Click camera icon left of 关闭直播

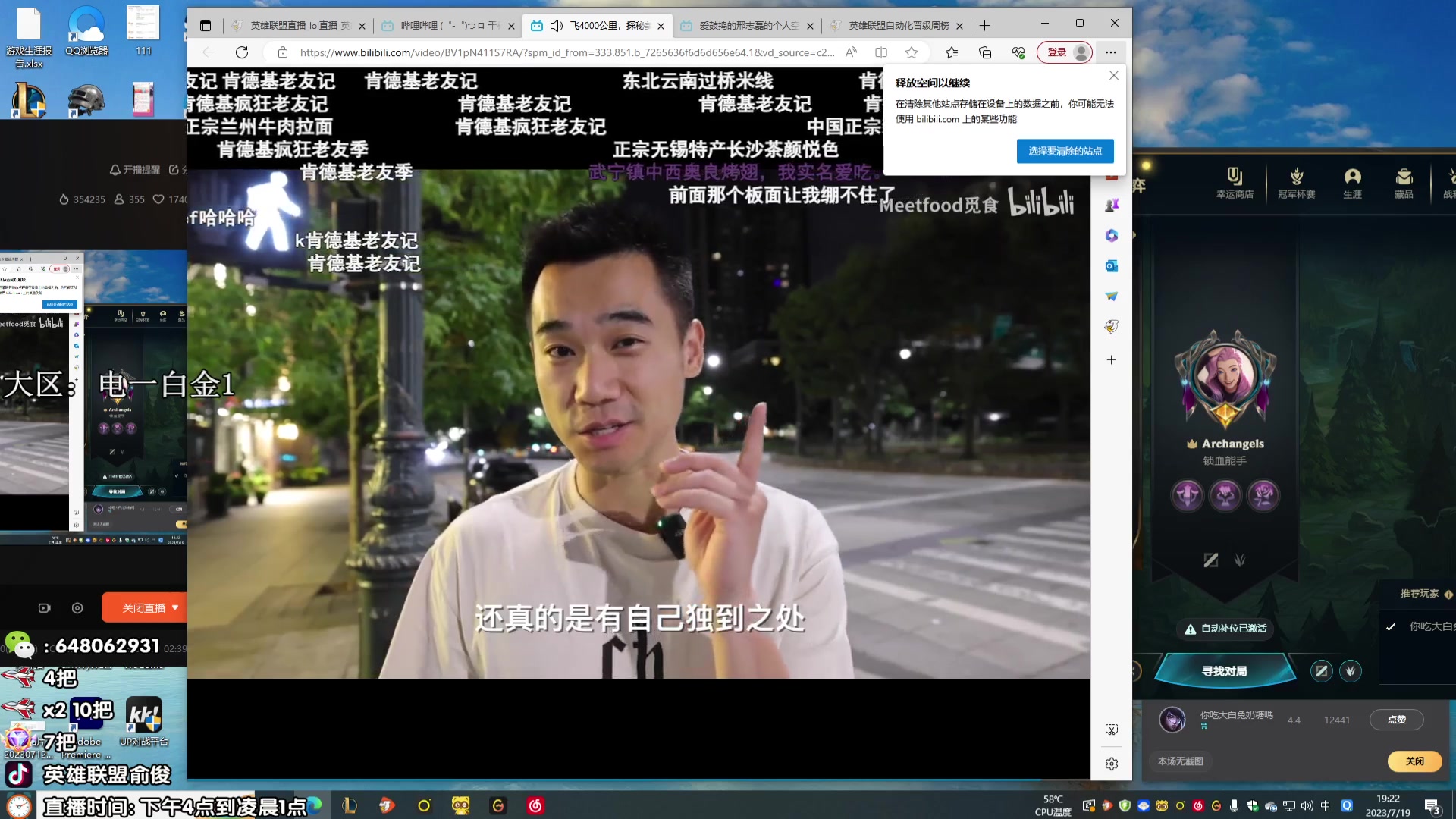(44, 607)
